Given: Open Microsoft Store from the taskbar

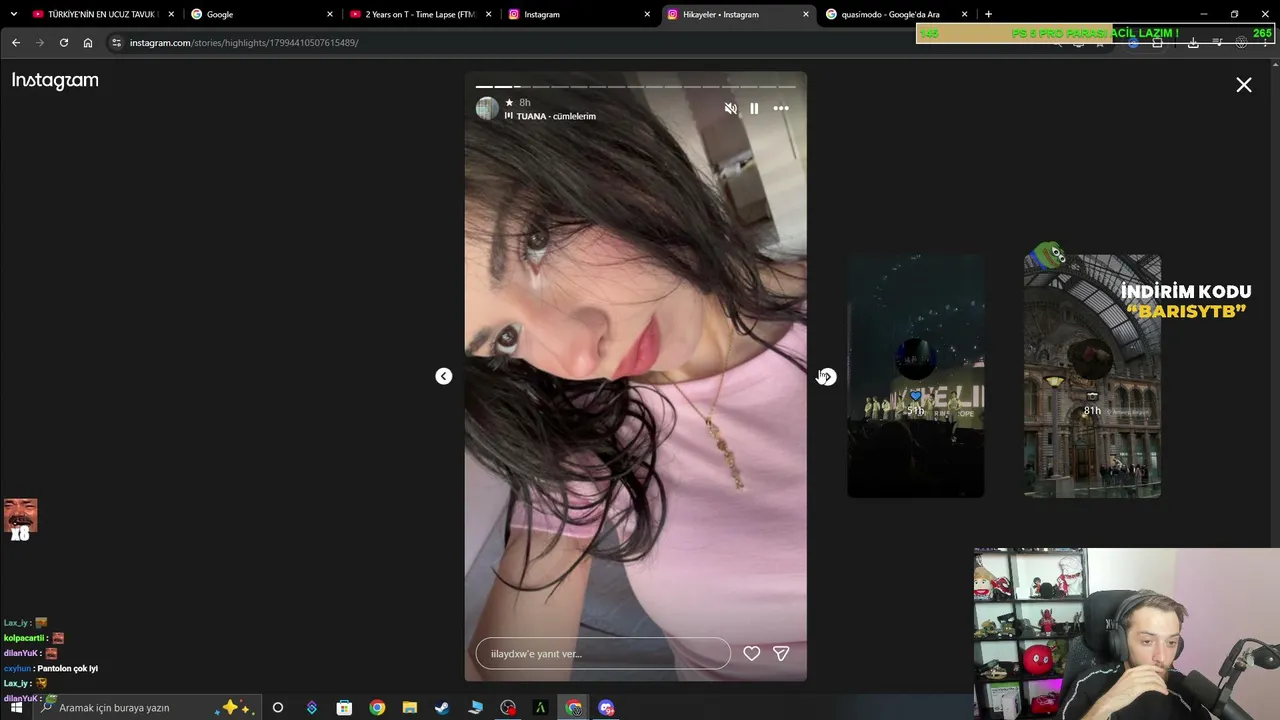Looking at the screenshot, I should 344,708.
